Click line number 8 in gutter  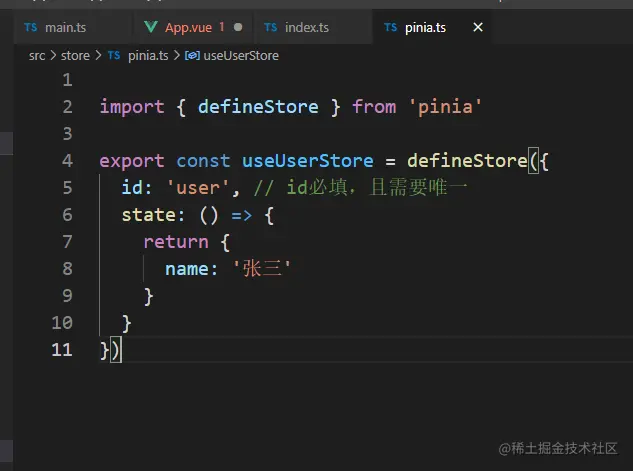[x=67, y=269]
